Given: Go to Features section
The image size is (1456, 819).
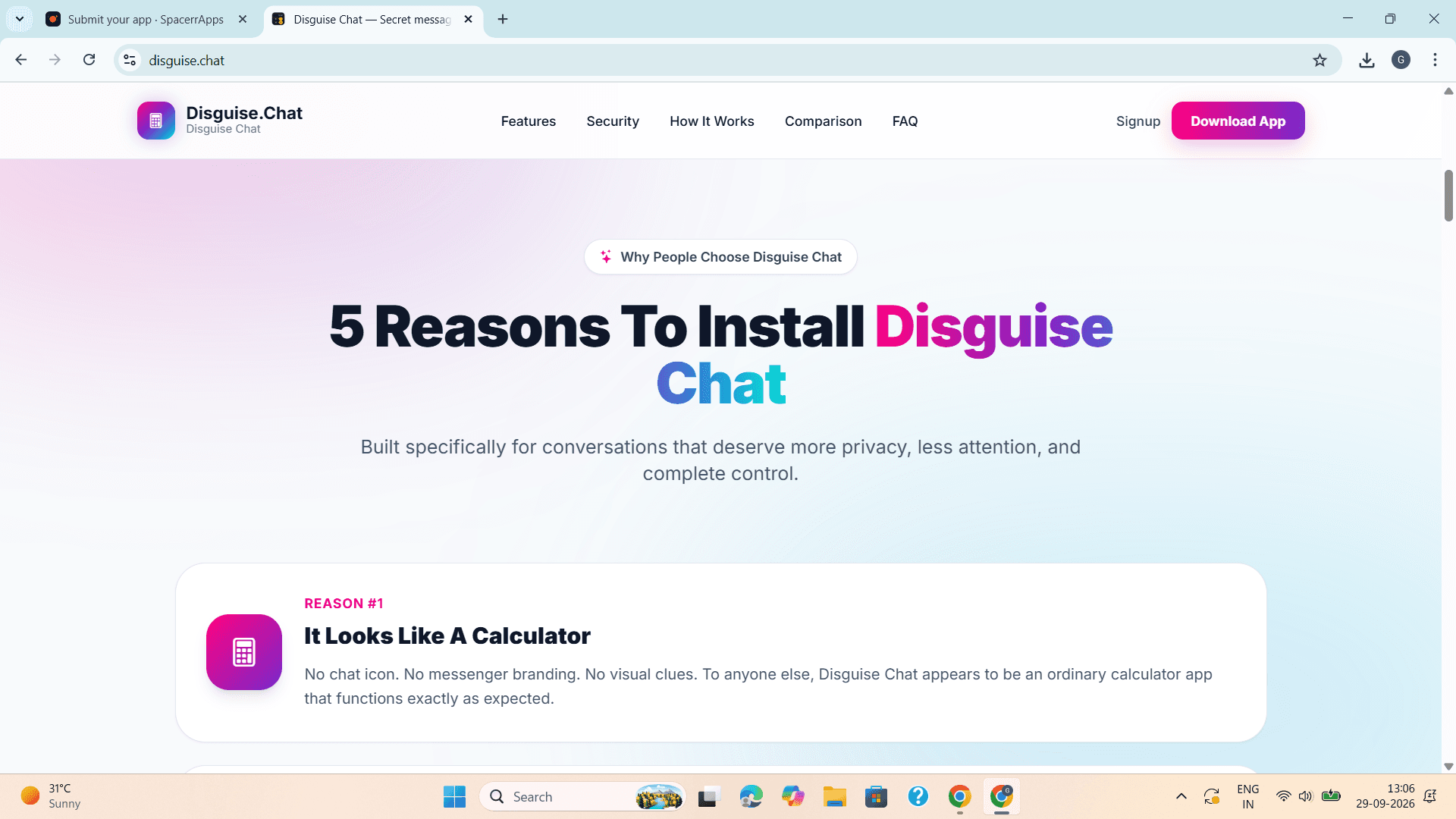Looking at the screenshot, I should tap(529, 121).
